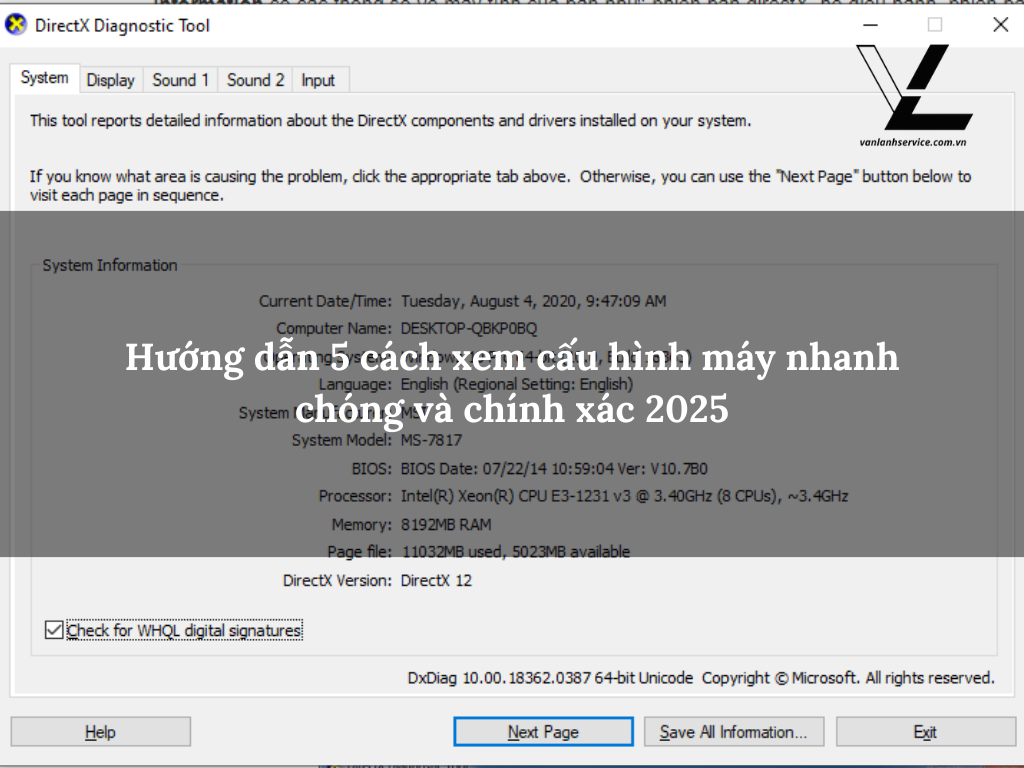This screenshot has height=768, width=1024.
Task: Return to the System tab
Action: [44, 77]
